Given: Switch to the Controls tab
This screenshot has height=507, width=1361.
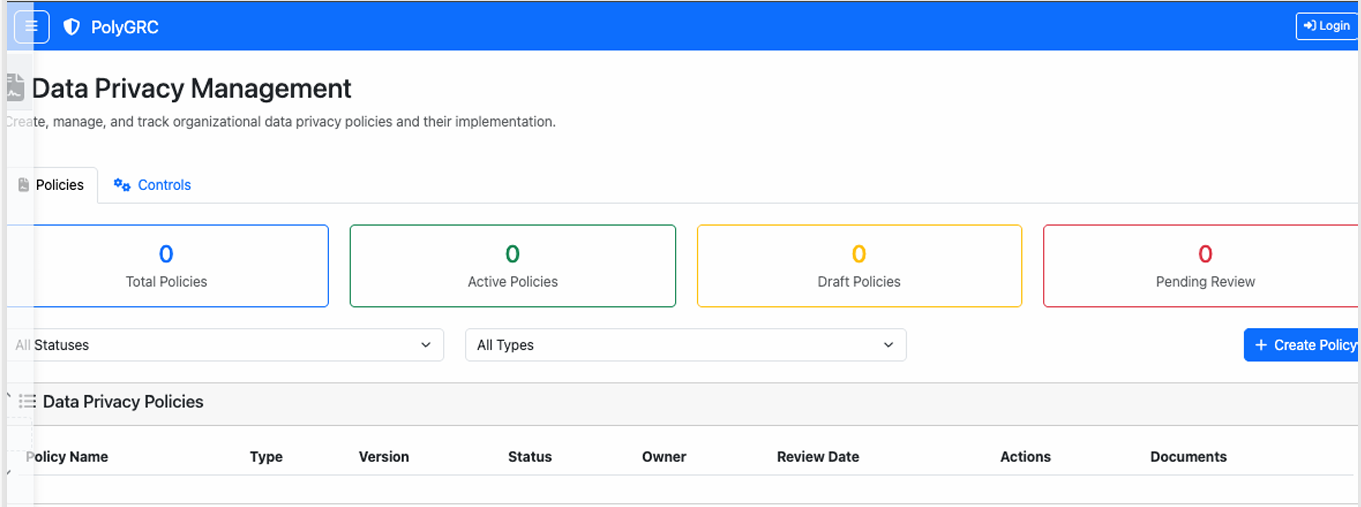Looking at the screenshot, I should pos(152,185).
